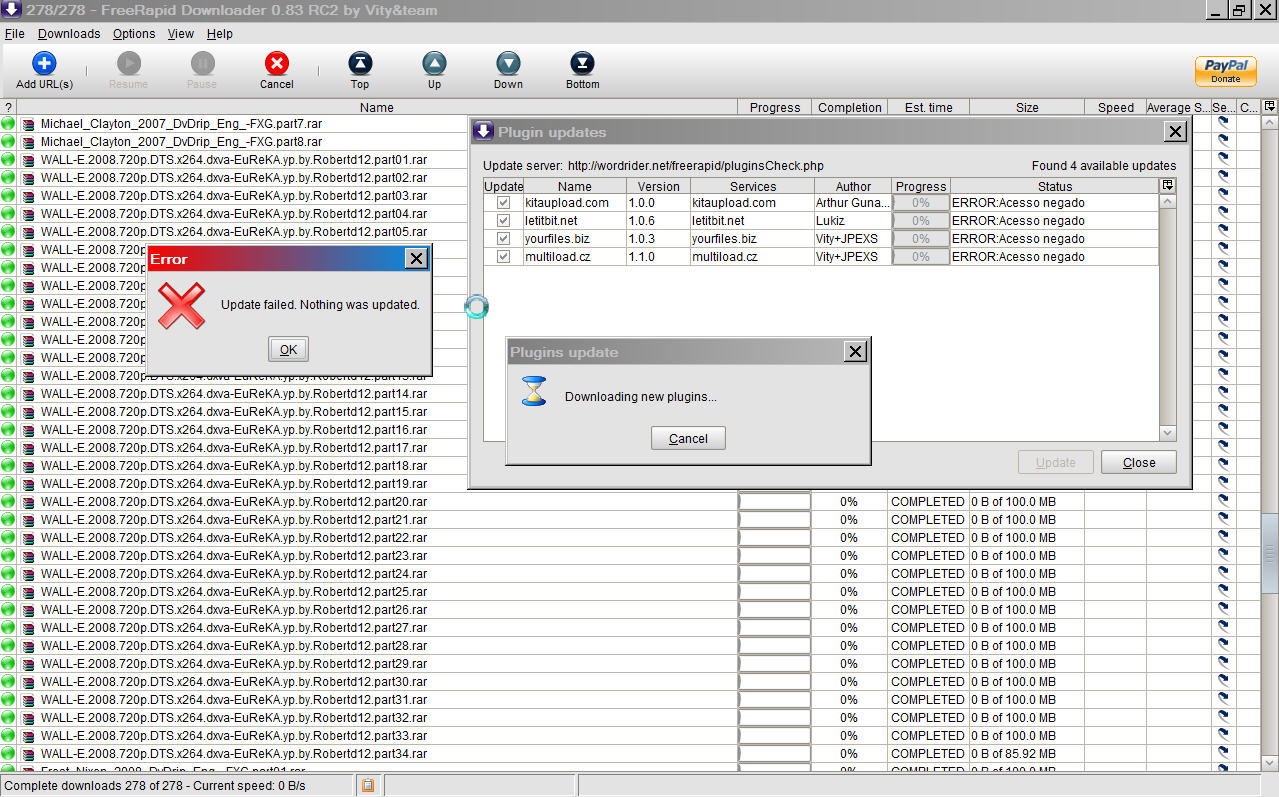Click the Down arrow toolbar icon
This screenshot has width=1279, height=797.
pyautogui.click(x=508, y=64)
